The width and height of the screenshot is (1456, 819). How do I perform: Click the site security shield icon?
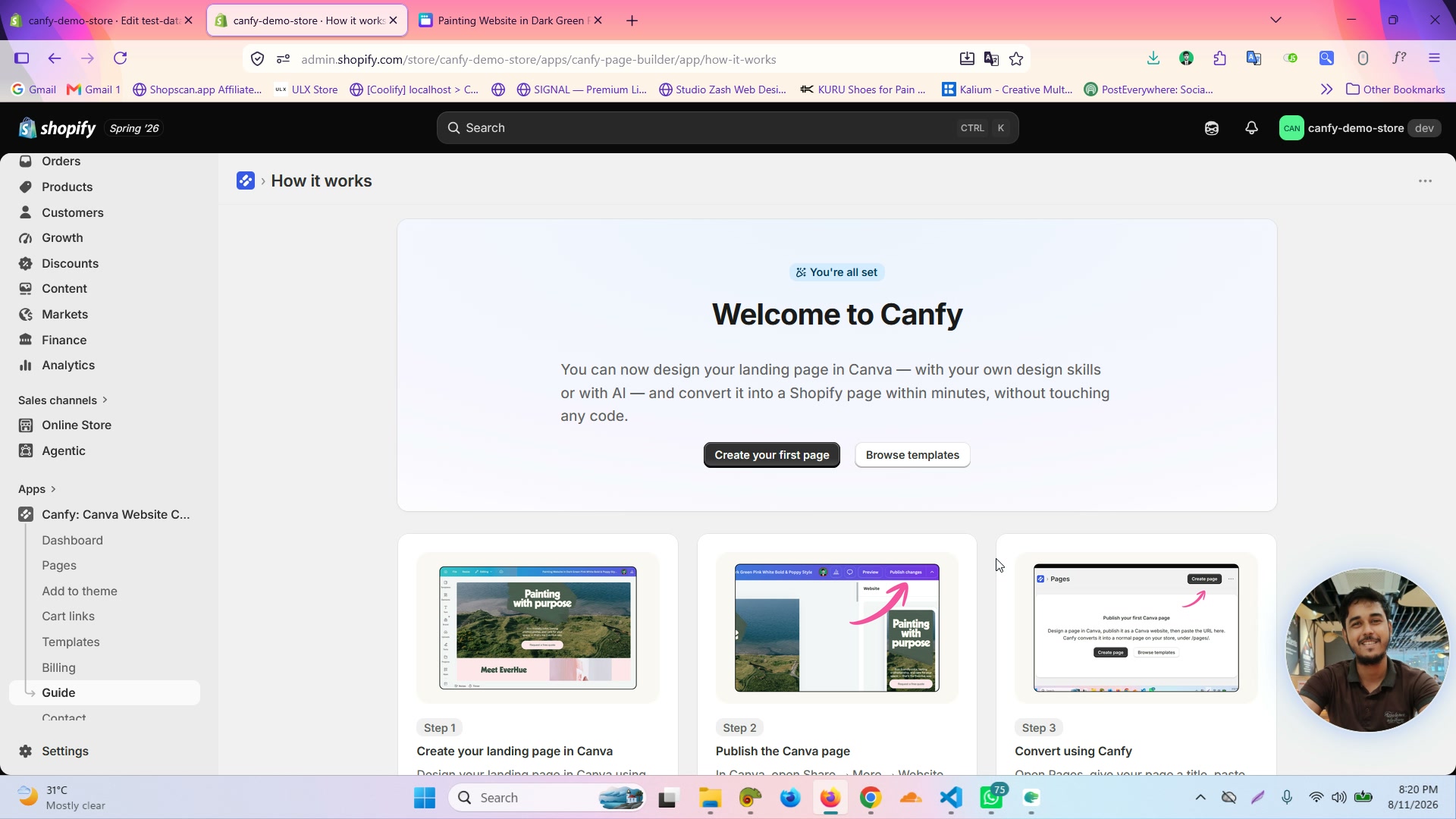click(x=257, y=59)
